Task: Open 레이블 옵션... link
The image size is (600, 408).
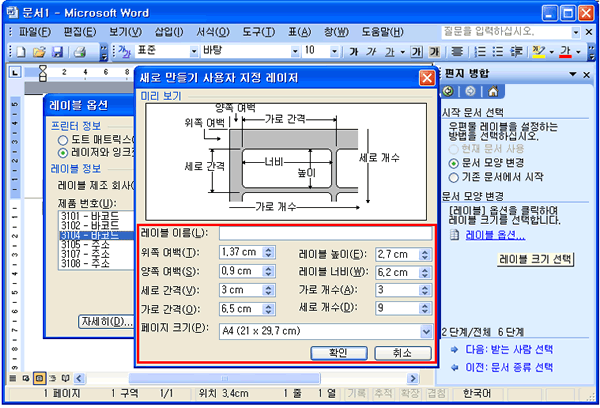Action: 495,235
